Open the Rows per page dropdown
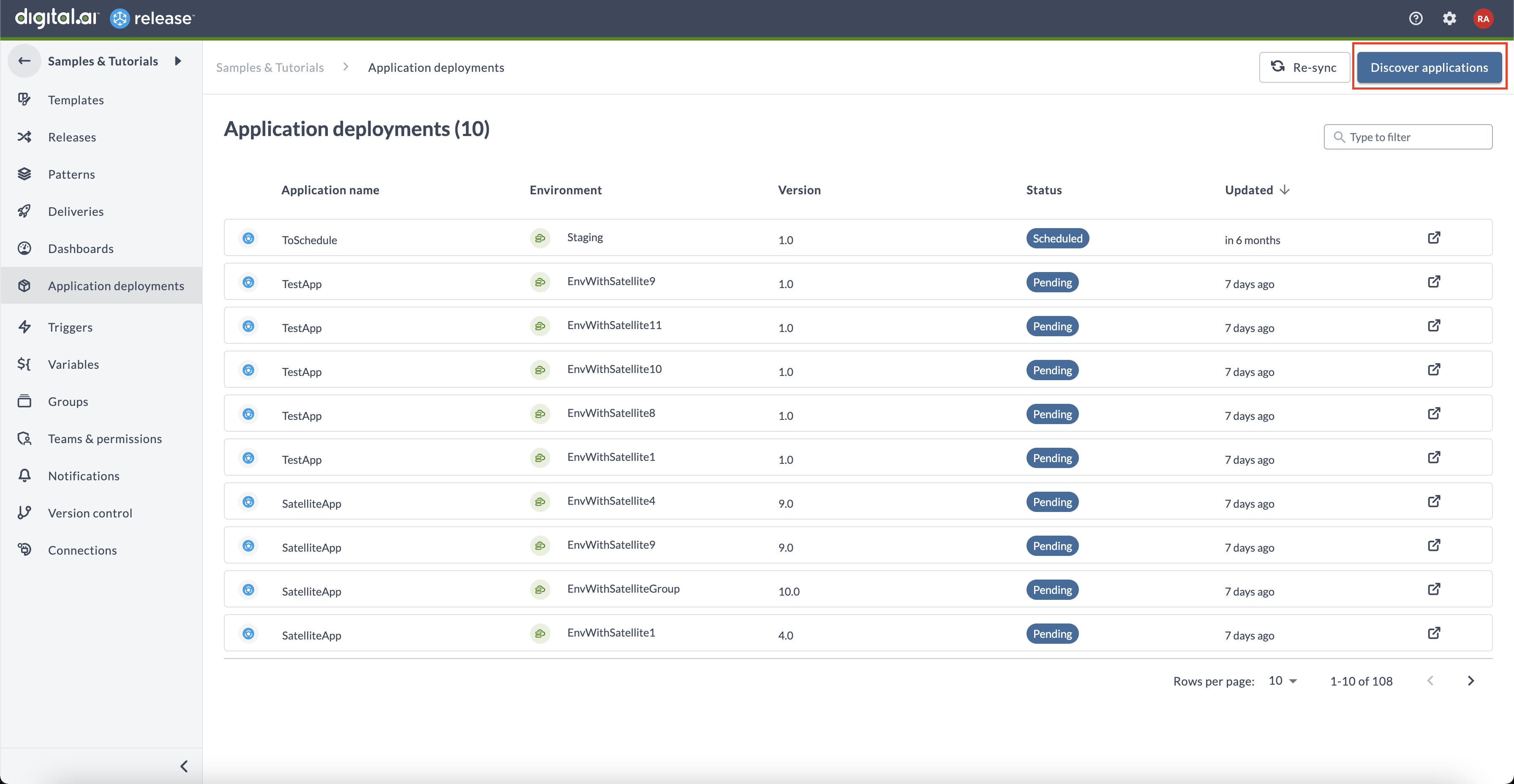The height and width of the screenshot is (784, 1514). [1282, 680]
